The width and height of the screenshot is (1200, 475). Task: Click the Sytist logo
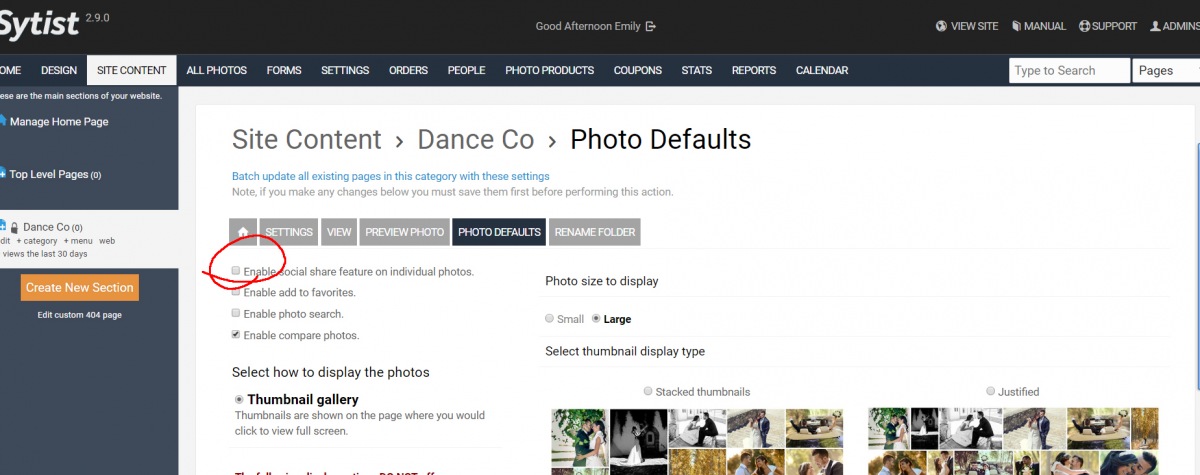(x=38, y=26)
